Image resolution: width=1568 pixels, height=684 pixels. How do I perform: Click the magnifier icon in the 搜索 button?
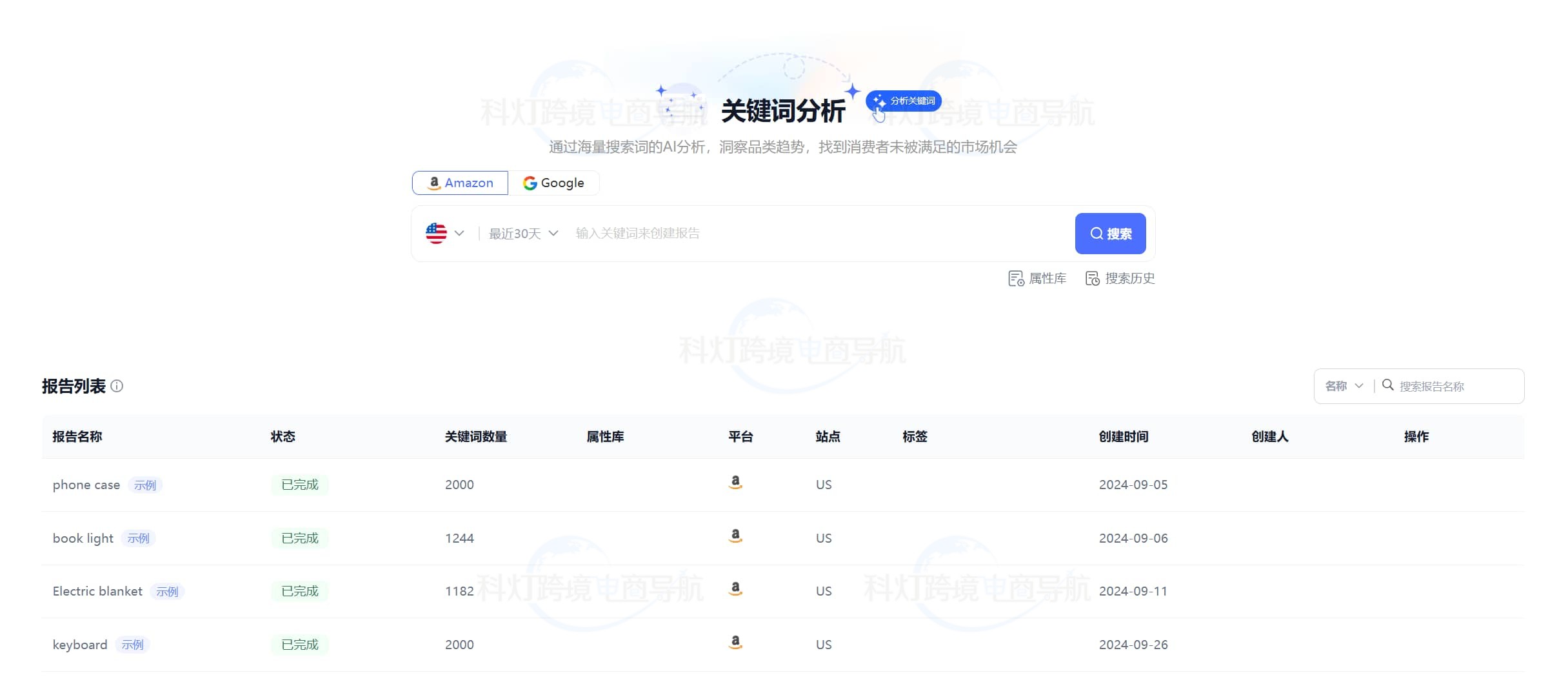1097,233
